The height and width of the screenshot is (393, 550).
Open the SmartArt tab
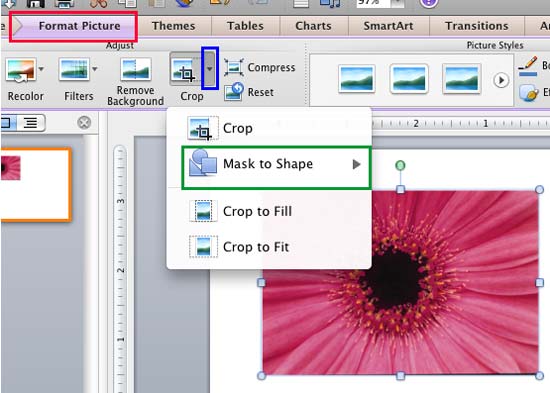[x=388, y=26]
